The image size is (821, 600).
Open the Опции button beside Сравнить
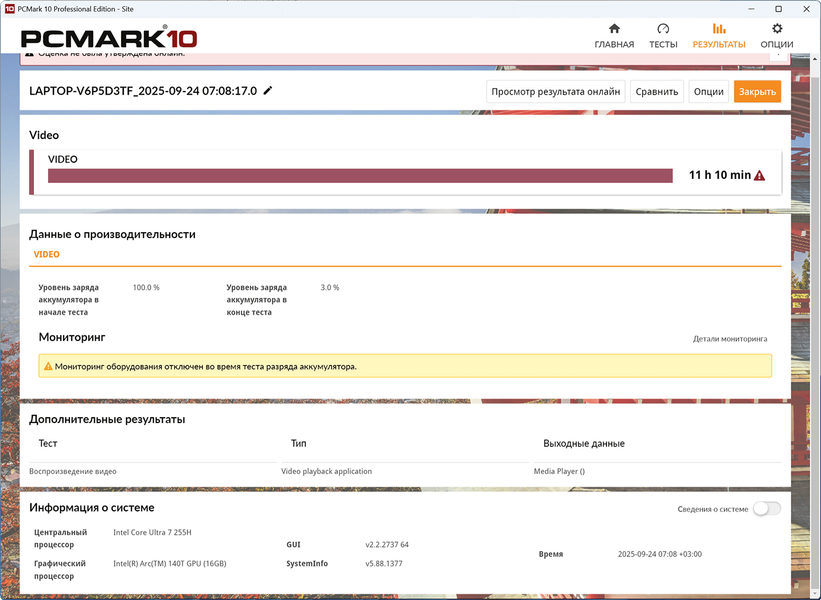coord(708,92)
